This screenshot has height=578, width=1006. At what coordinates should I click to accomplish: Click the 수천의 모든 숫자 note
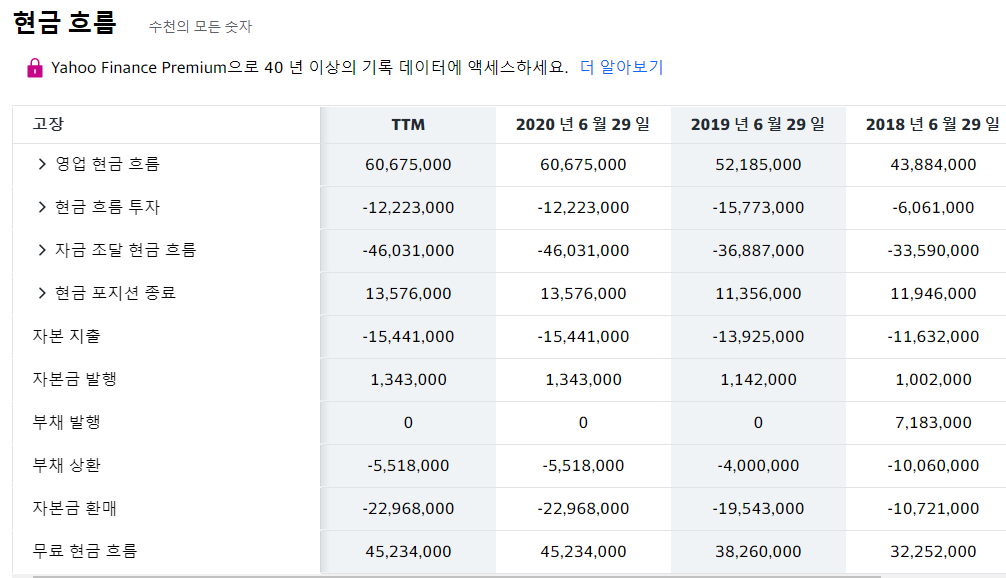tap(200, 26)
